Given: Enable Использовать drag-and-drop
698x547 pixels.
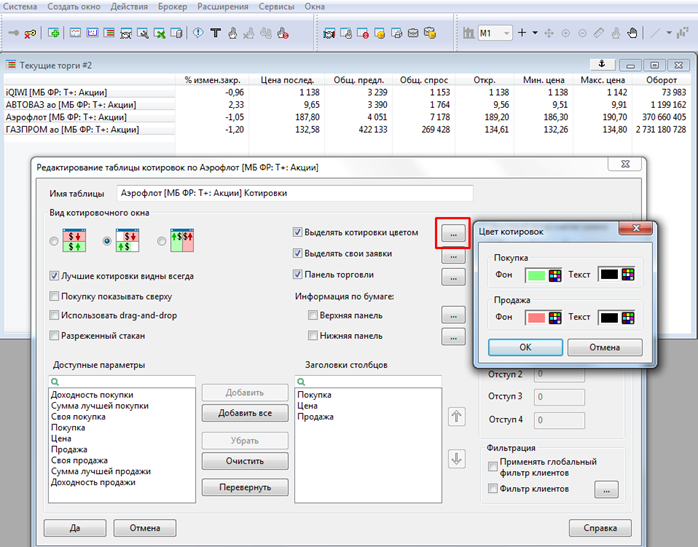Looking at the screenshot, I should tap(54, 315).
